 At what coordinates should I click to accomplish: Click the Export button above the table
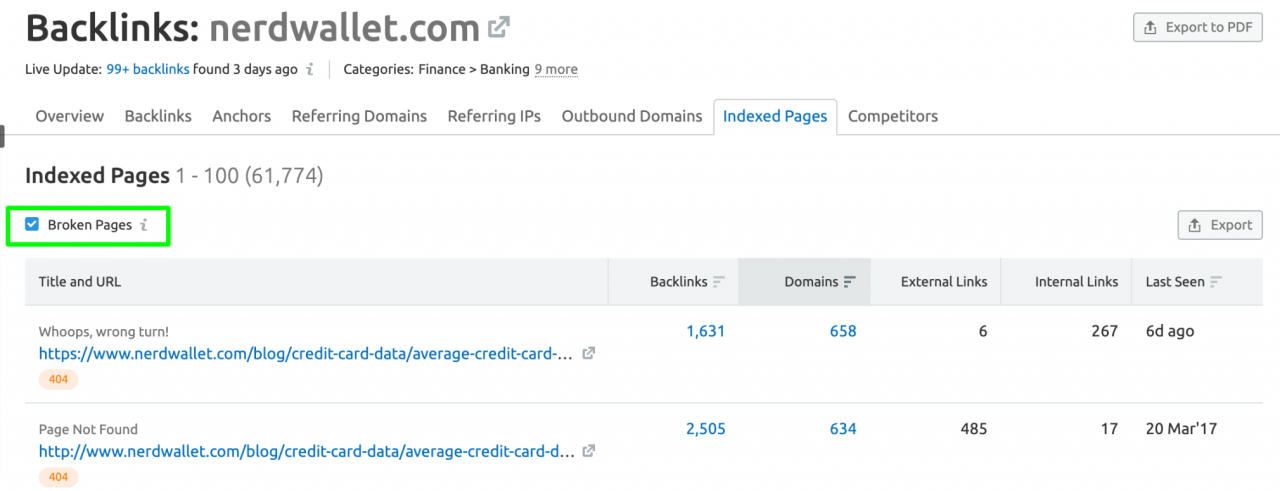point(1220,225)
